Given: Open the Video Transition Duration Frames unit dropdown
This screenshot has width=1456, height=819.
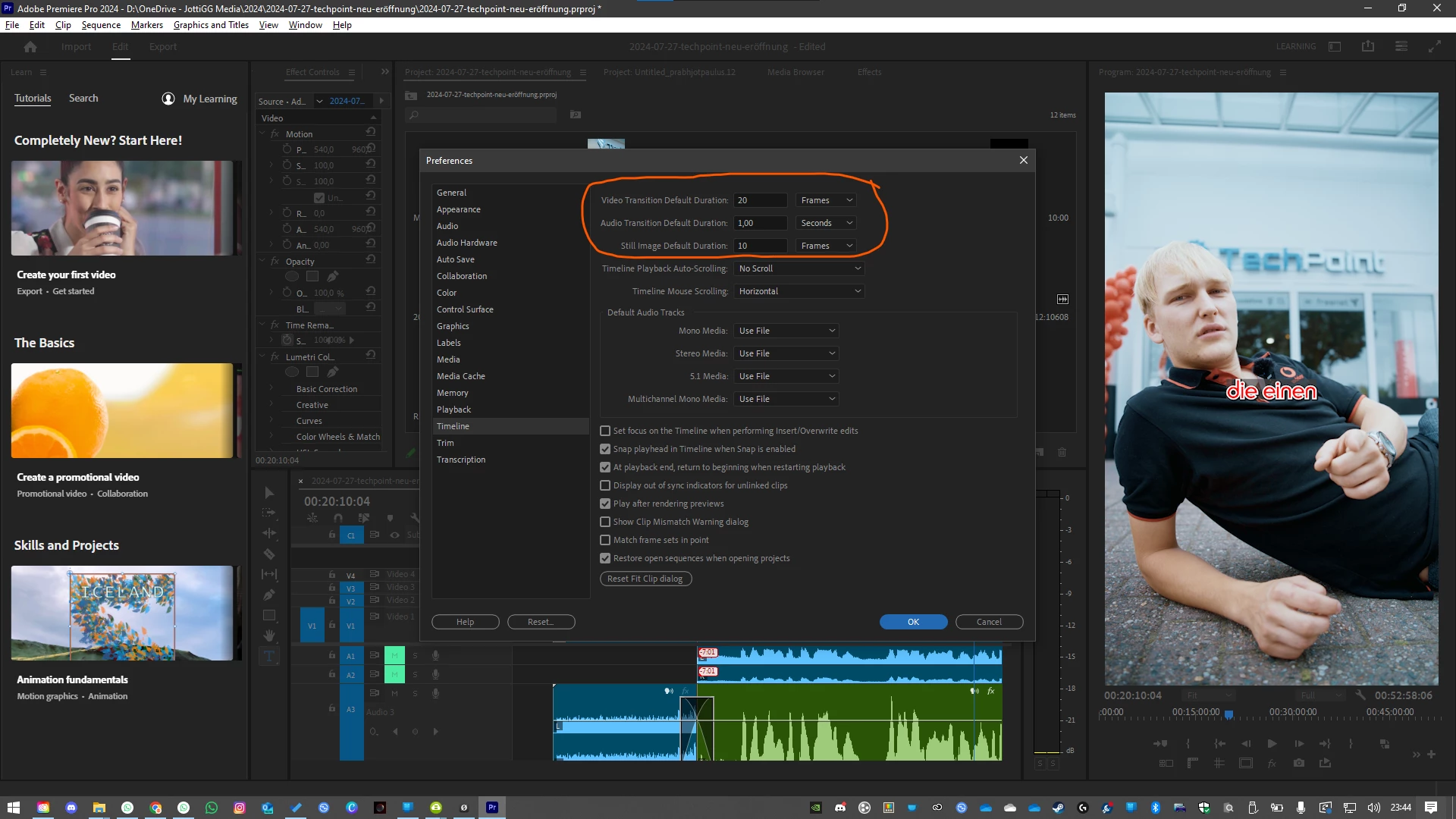Looking at the screenshot, I should [826, 200].
